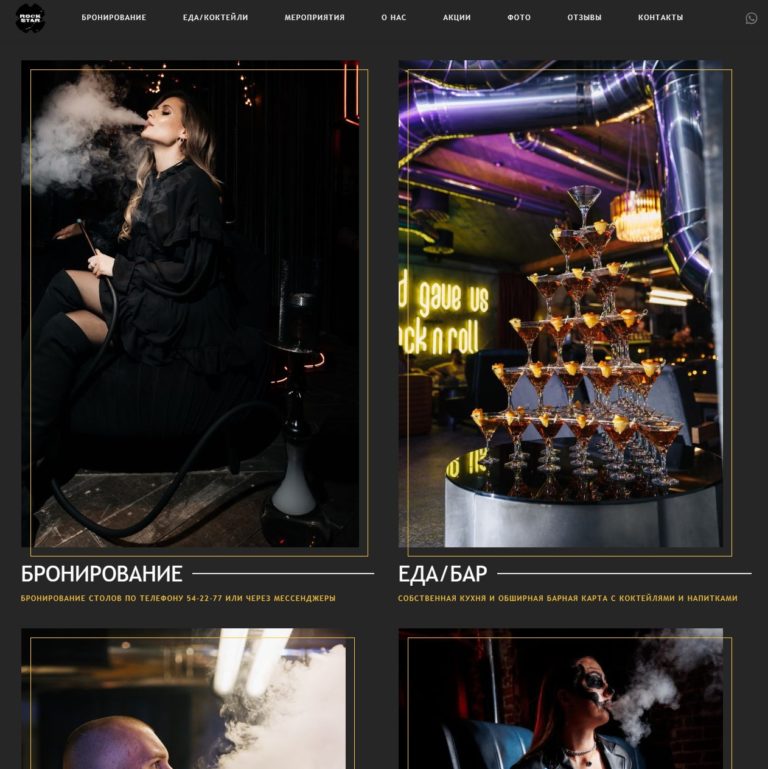
Task: Open the О НАС page
Action: pos(393,17)
